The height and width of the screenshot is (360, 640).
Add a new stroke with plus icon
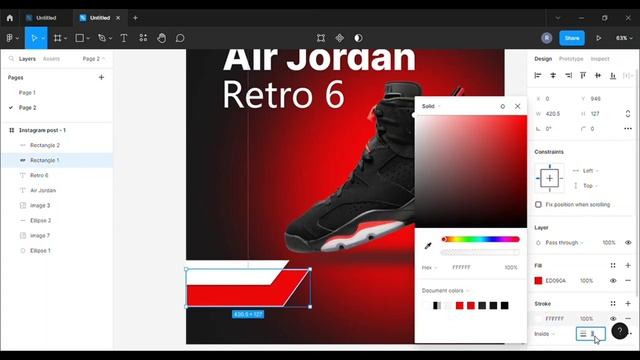[628, 303]
